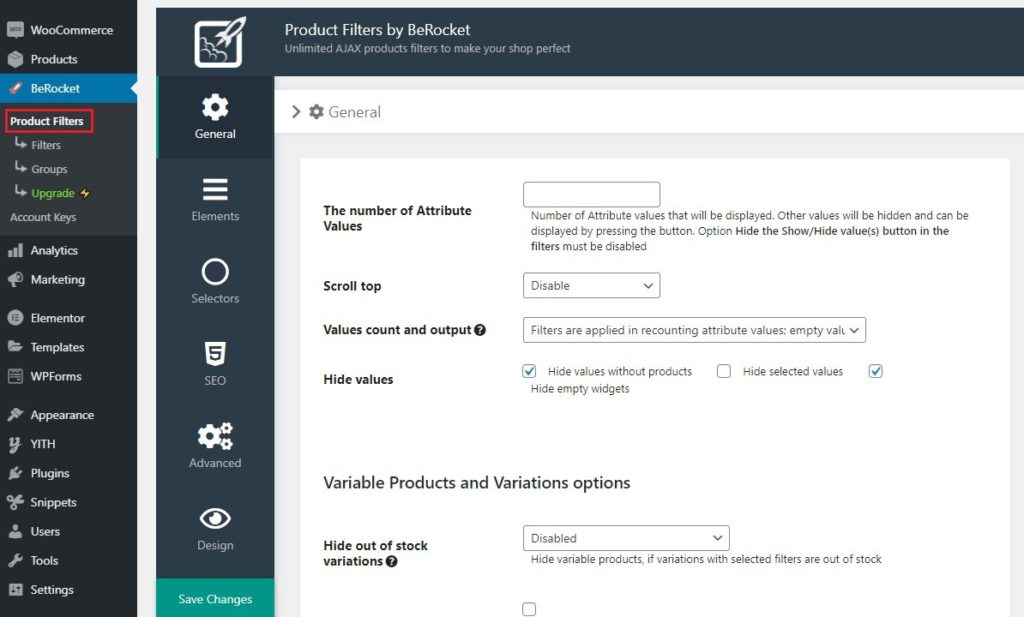1024x617 pixels.
Task: Click 'Variable Products and Variations options' heading
Action: point(477,483)
